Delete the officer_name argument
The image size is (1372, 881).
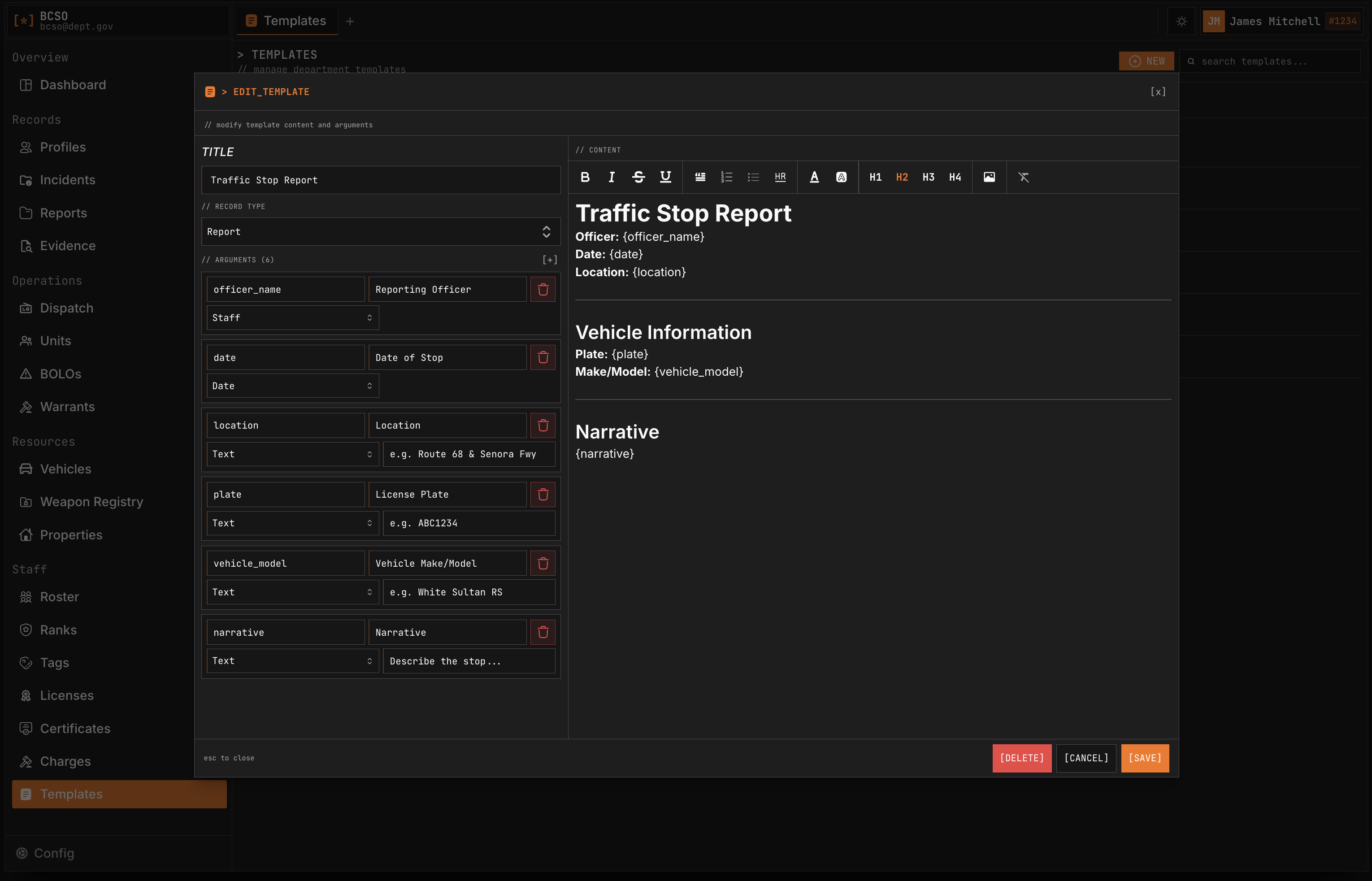pyautogui.click(x=543, y=290)
